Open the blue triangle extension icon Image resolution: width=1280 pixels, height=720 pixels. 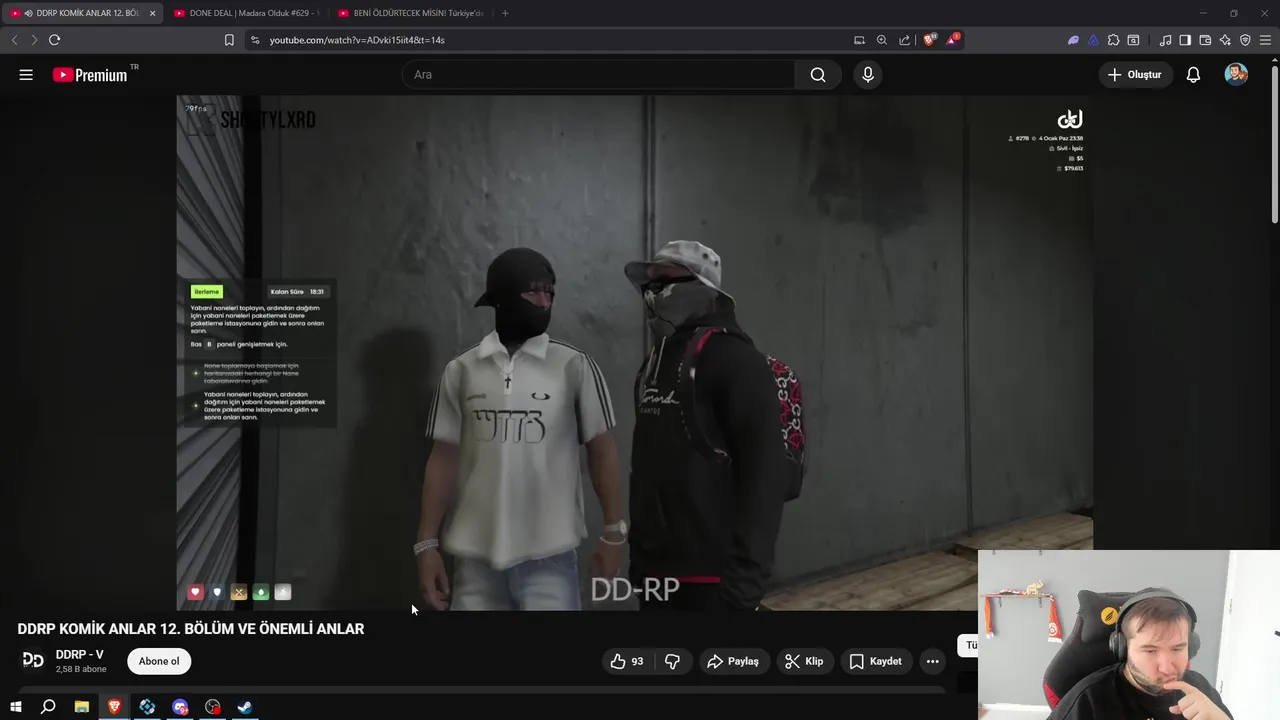click(1093, 40)
